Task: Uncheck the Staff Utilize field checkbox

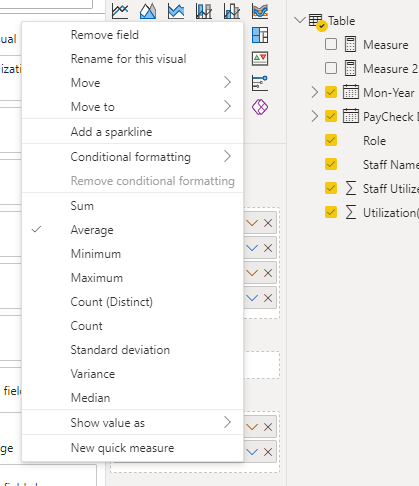Action: 331,188
